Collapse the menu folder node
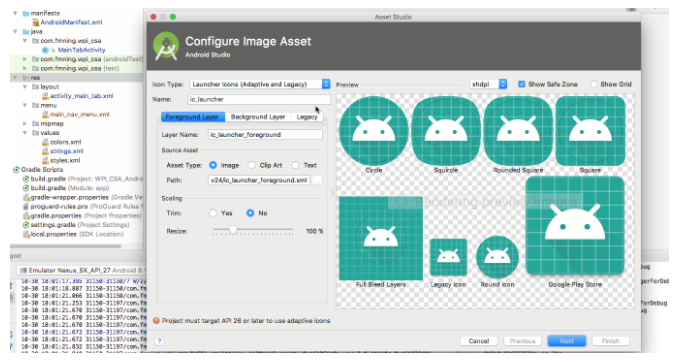 (25, 105)
